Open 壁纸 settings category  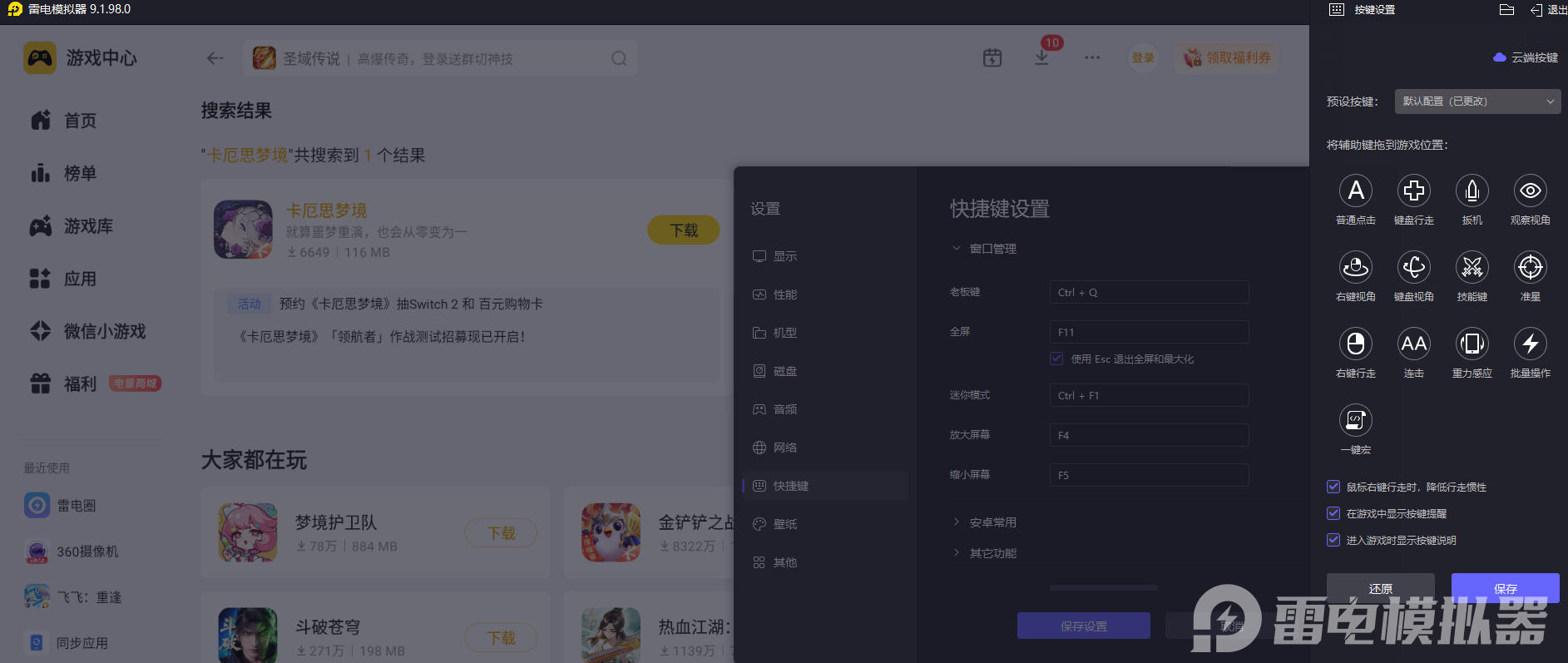tap(824, 524)
